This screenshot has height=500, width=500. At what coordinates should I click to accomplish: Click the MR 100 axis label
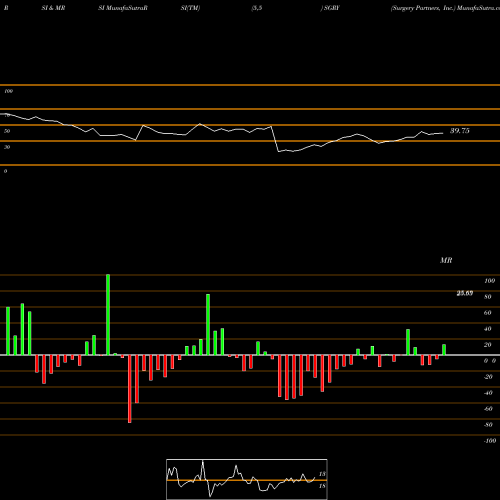489,281
